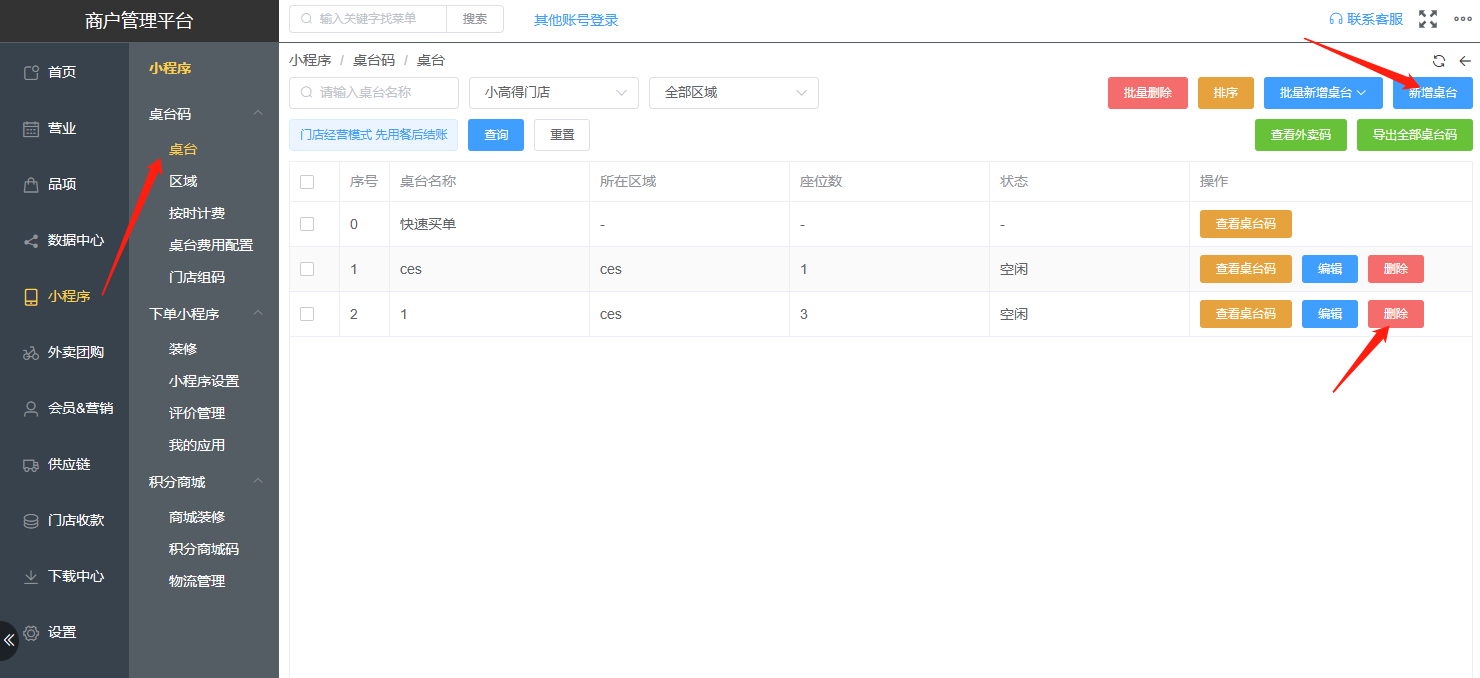The width and height of the screenshot is (1480, 678).
Task: Click the 下载中心 download icon
Action: (31, 576)
